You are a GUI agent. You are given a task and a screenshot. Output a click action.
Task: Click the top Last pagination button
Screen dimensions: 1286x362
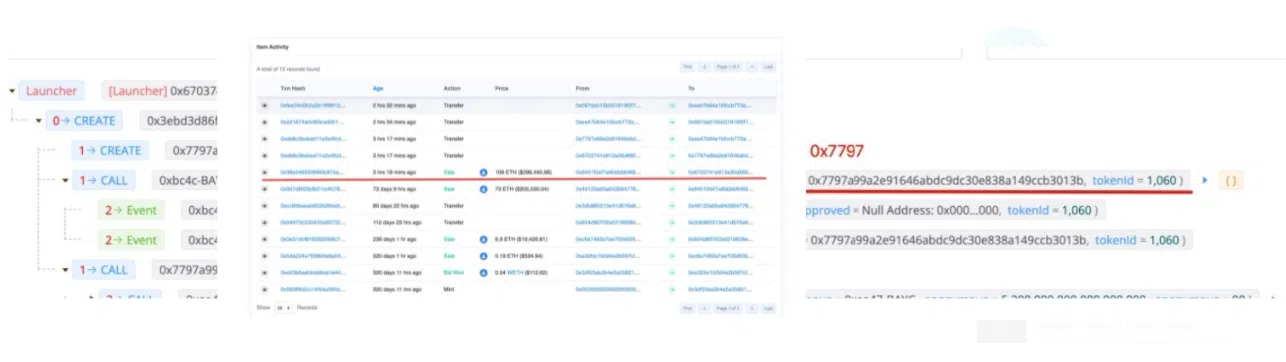tap(768, 67)
